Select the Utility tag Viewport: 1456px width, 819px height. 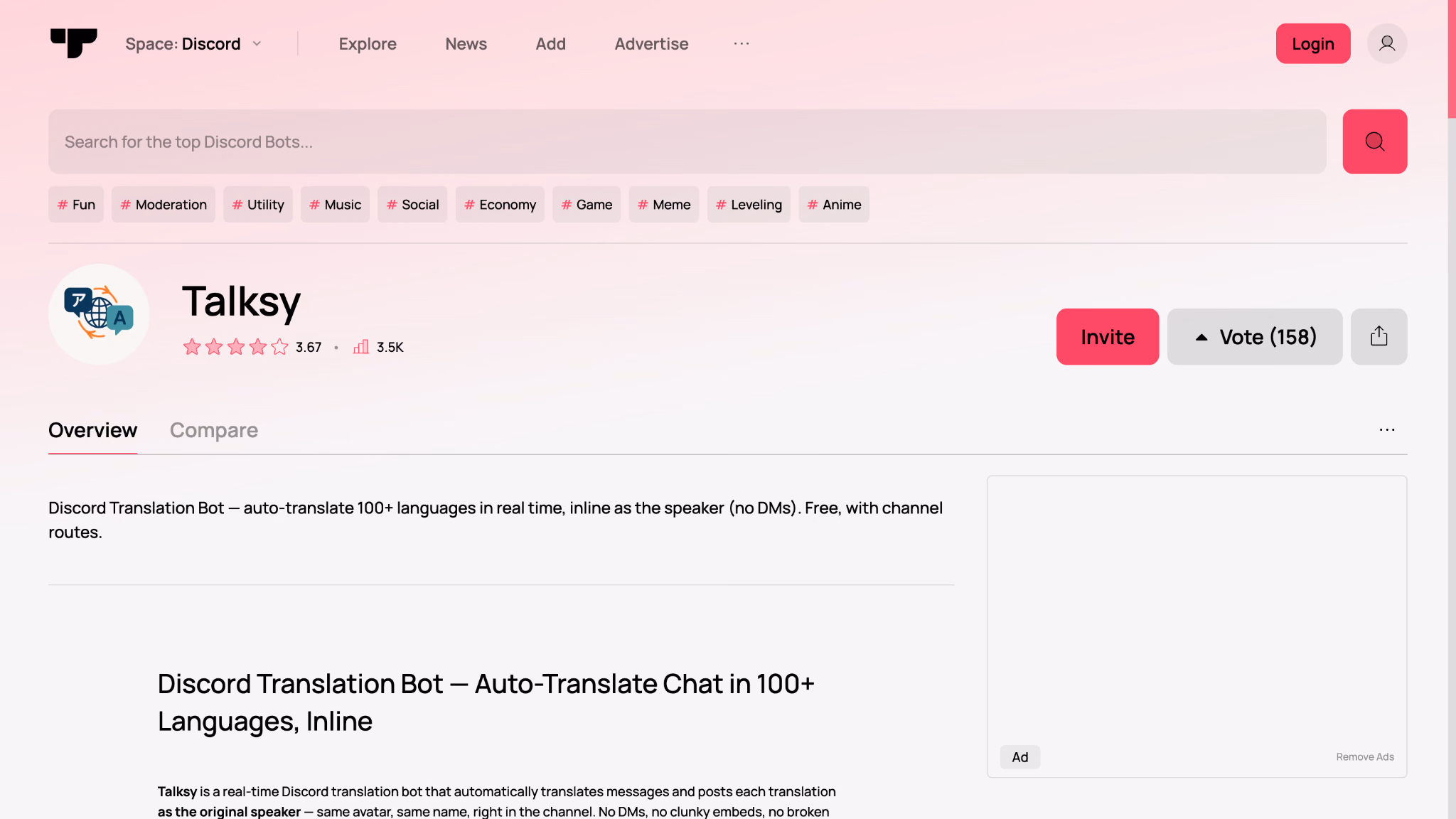coord(257,205)
